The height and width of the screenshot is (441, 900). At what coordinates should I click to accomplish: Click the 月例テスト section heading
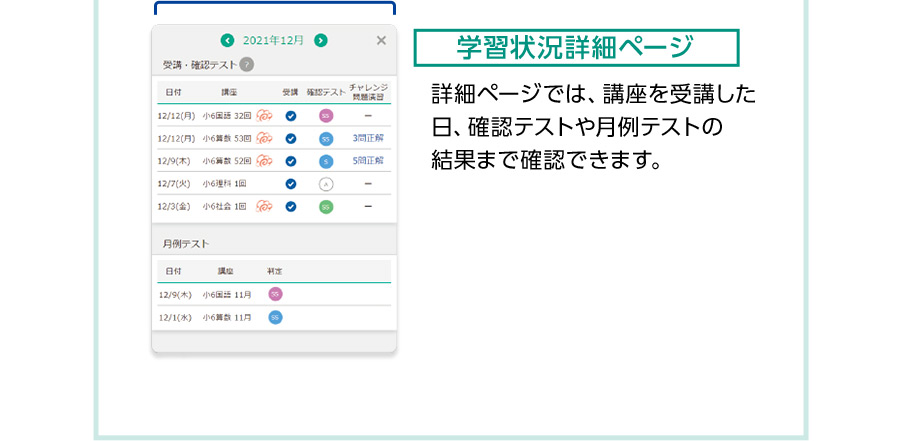pos(186,244)
